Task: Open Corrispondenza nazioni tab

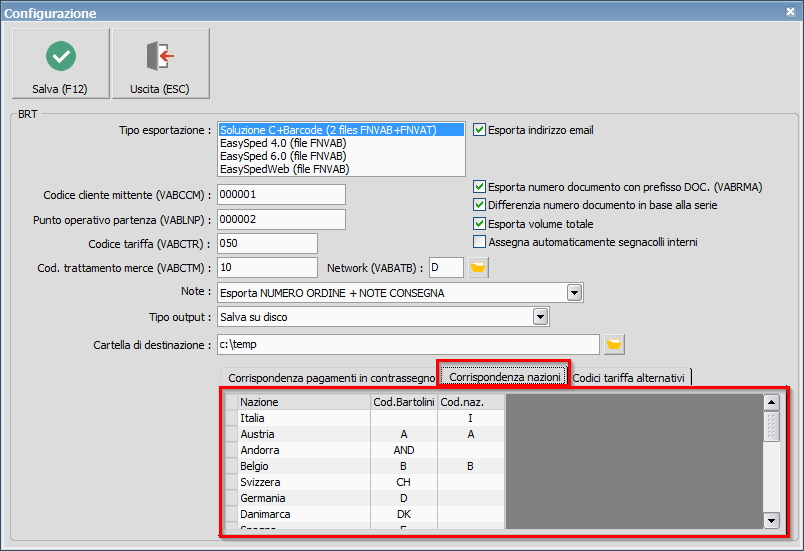Action: click(505, 377)
